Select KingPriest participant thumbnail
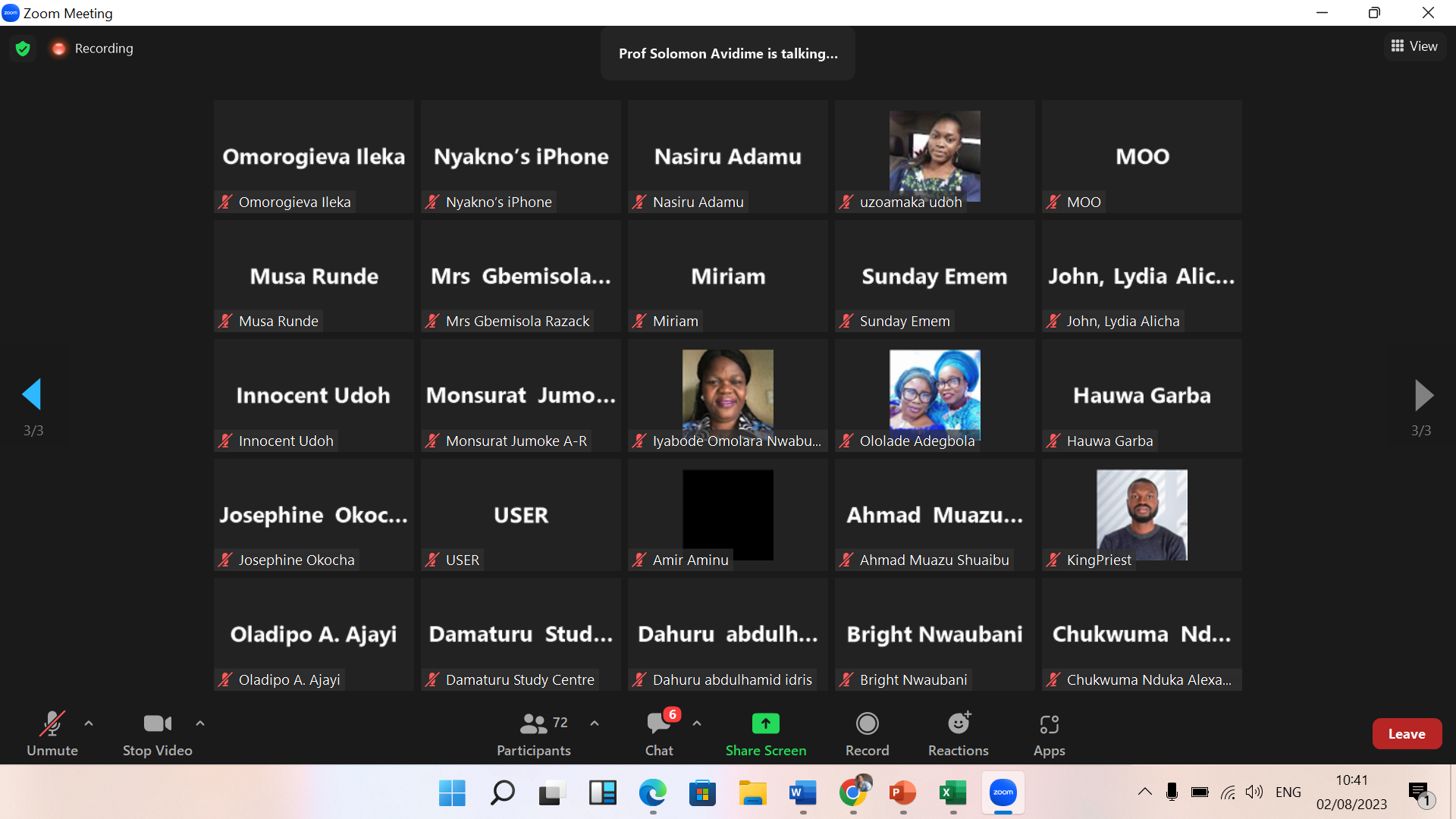1456x819 pixels. click(x=1141, y=514)
